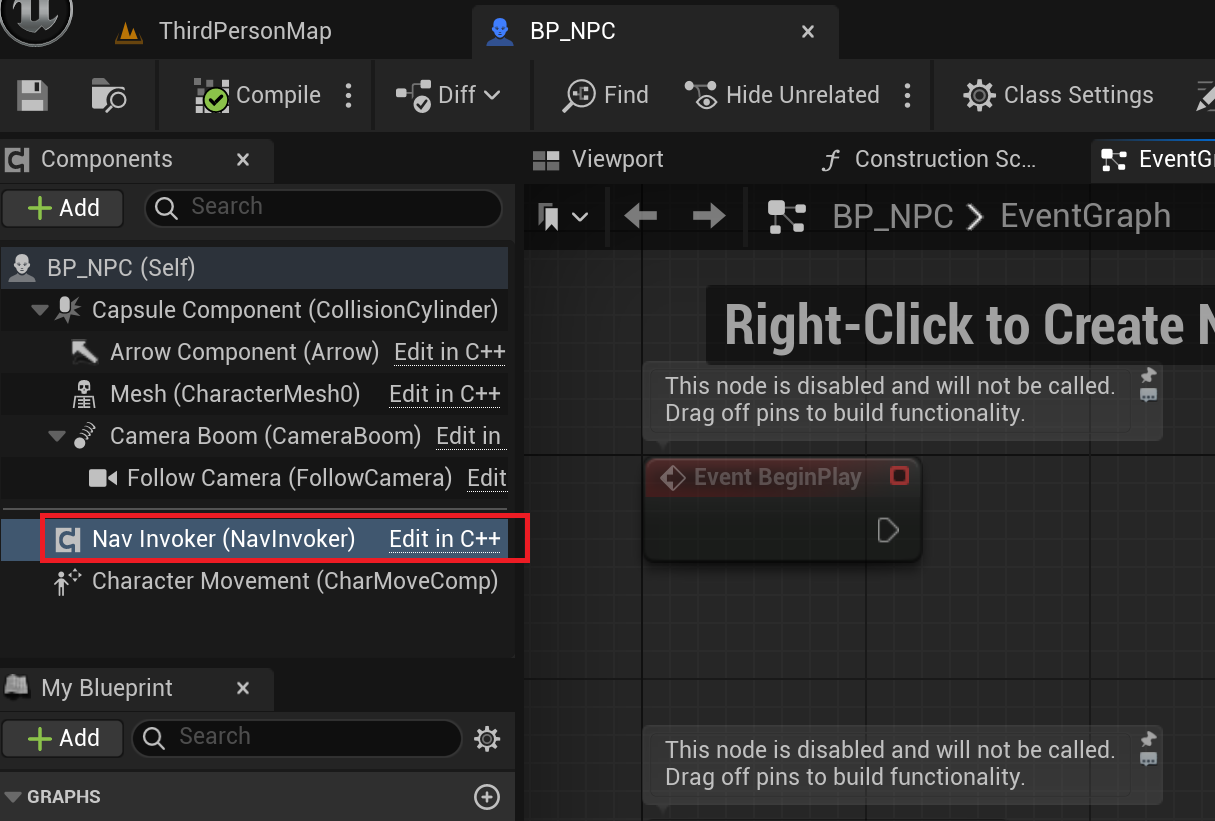The image size is (1215, 821).
Task: Navigate forward in graph history
Action: [x=709, y=216]
